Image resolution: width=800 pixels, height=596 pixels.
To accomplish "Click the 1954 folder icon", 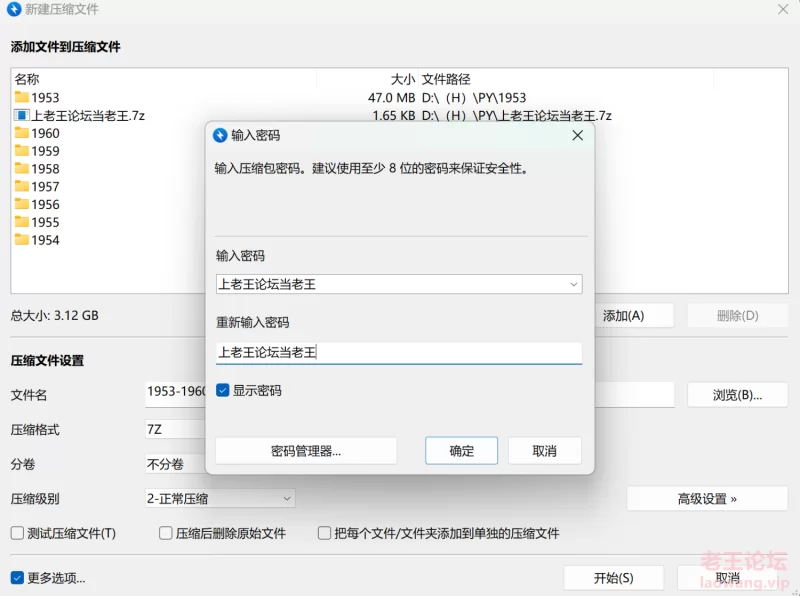I will [x=22, y=241].
